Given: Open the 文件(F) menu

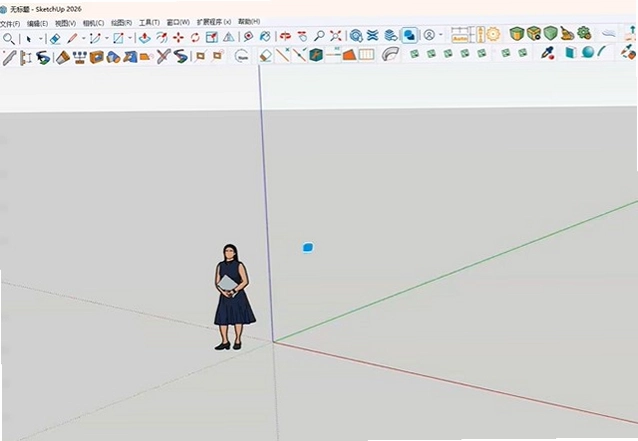Looking at the screenshot, I should coord(10,23).
